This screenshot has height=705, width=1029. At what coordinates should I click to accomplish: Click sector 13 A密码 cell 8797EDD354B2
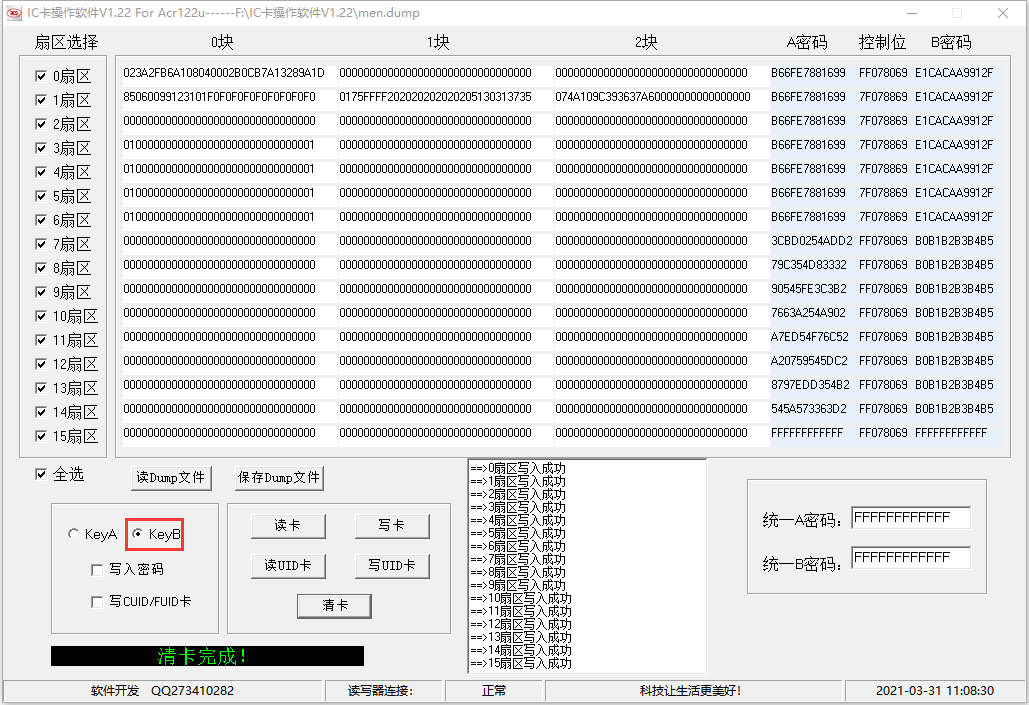[810, 385]
